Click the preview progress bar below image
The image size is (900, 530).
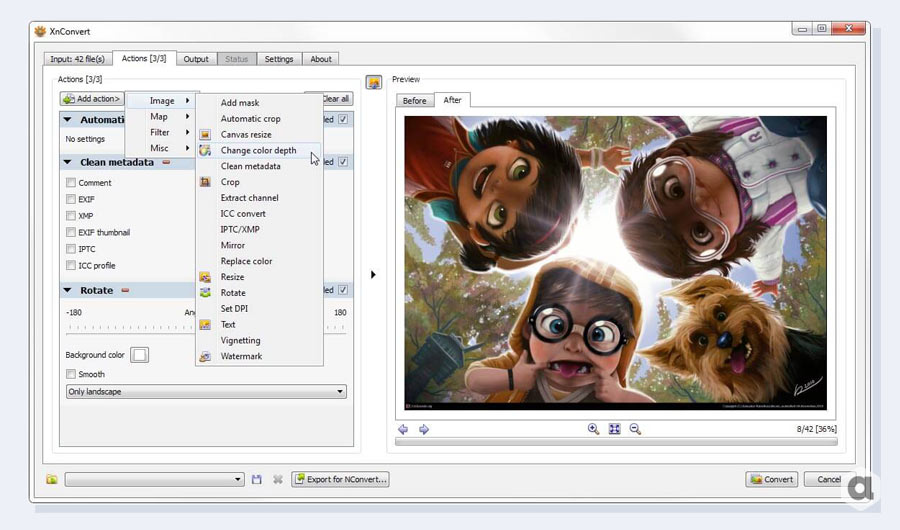click(x=616, y=442)
